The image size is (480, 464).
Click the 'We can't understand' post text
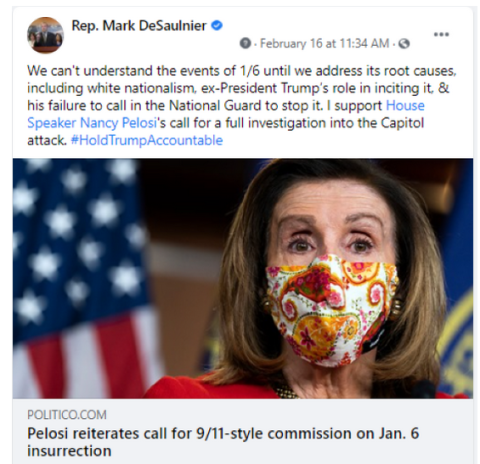point(242,106)
